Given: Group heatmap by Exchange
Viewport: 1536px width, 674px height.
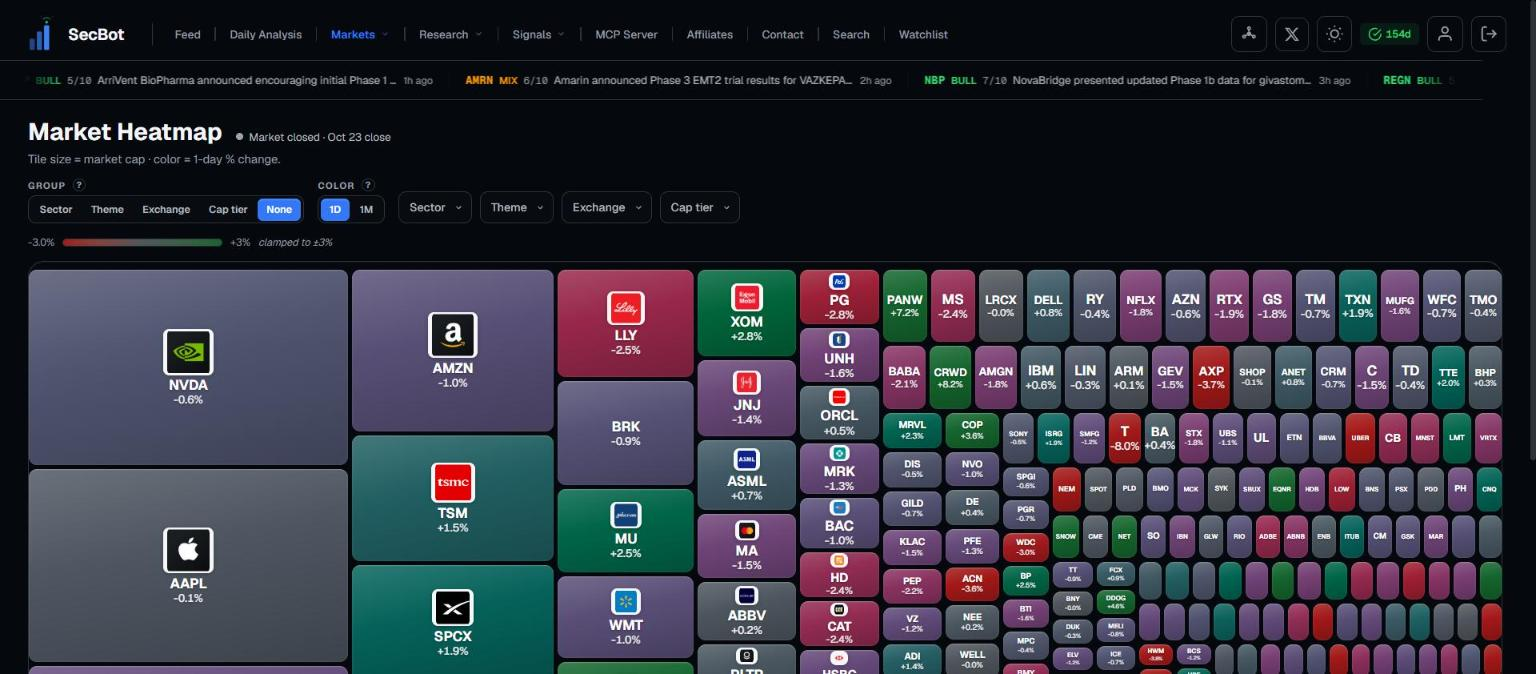Looking at the screenshot, I should click(x=166, y=209).
